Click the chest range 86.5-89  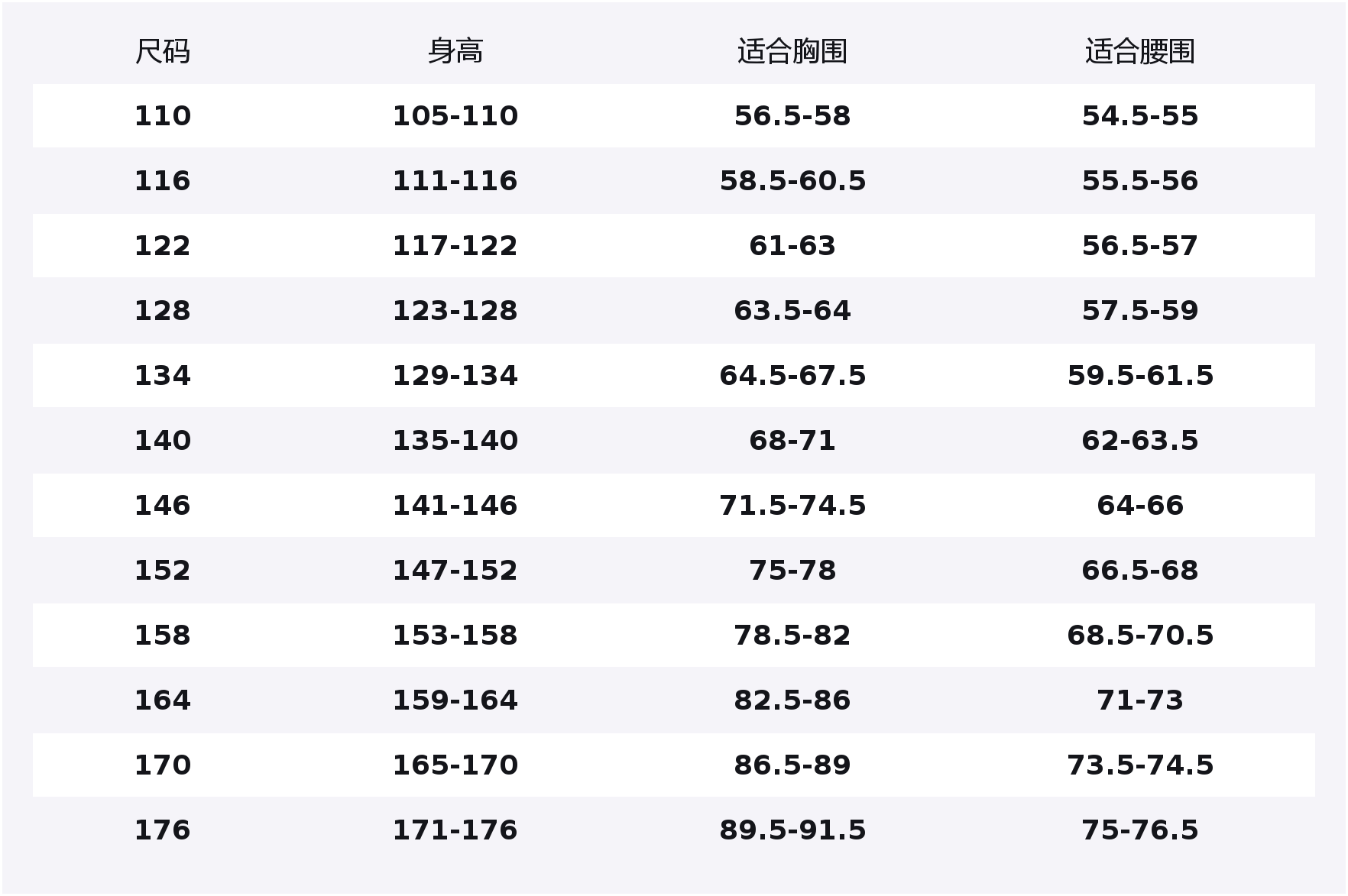[x=792, y=765]
